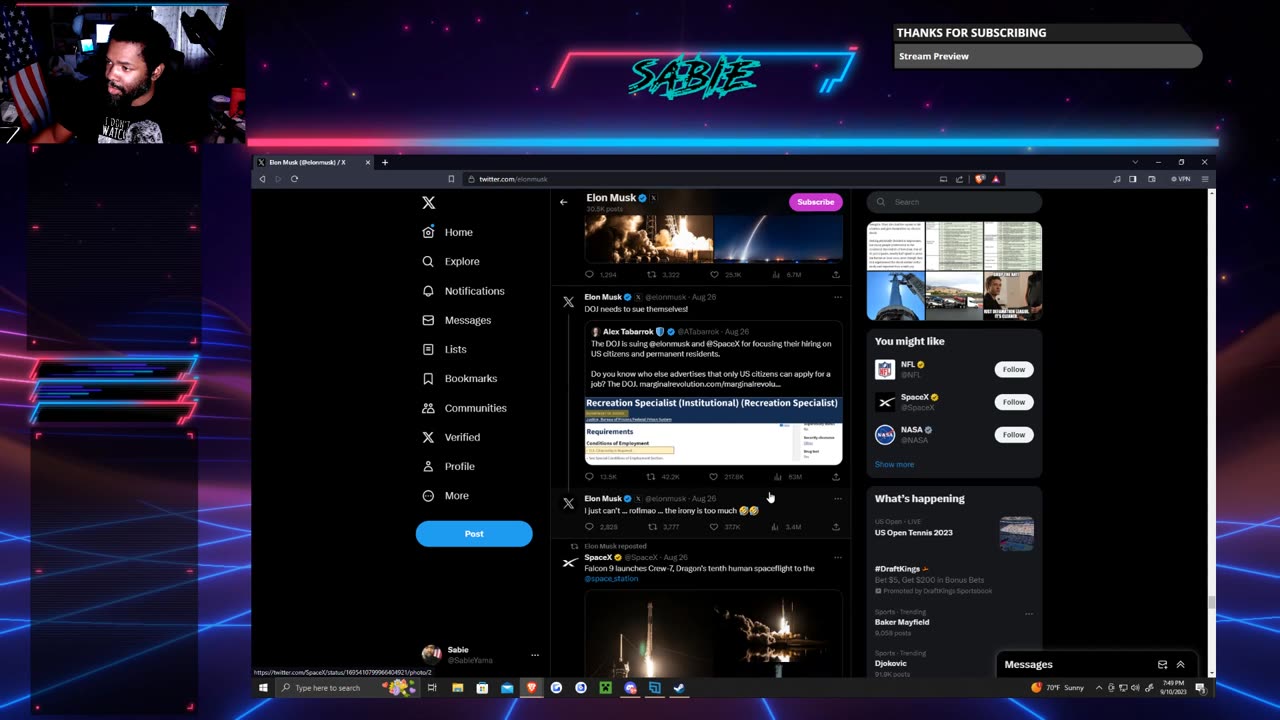The width and height of the screenshot is (1280, 720).
Task: Share the DOJ needs to sue themselves tweet
Action: (x=836, y=477)
